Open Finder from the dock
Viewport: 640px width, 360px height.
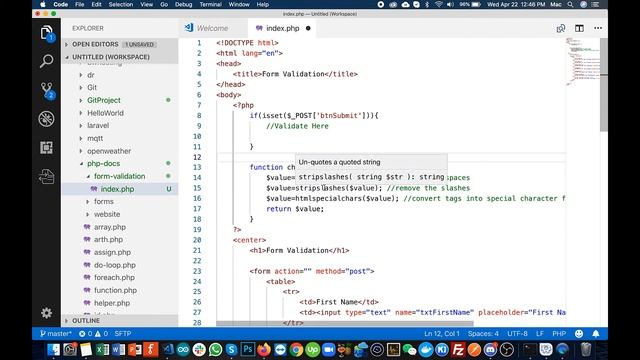click(x=53, y=350)
